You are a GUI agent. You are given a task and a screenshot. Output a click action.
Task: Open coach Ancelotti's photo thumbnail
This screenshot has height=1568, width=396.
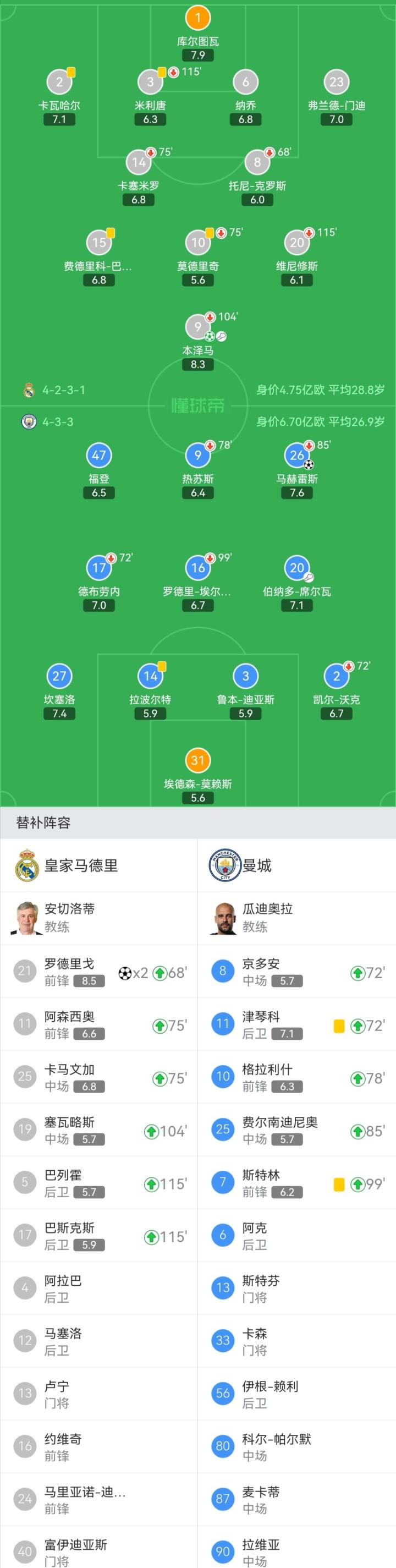pos(26,917)
